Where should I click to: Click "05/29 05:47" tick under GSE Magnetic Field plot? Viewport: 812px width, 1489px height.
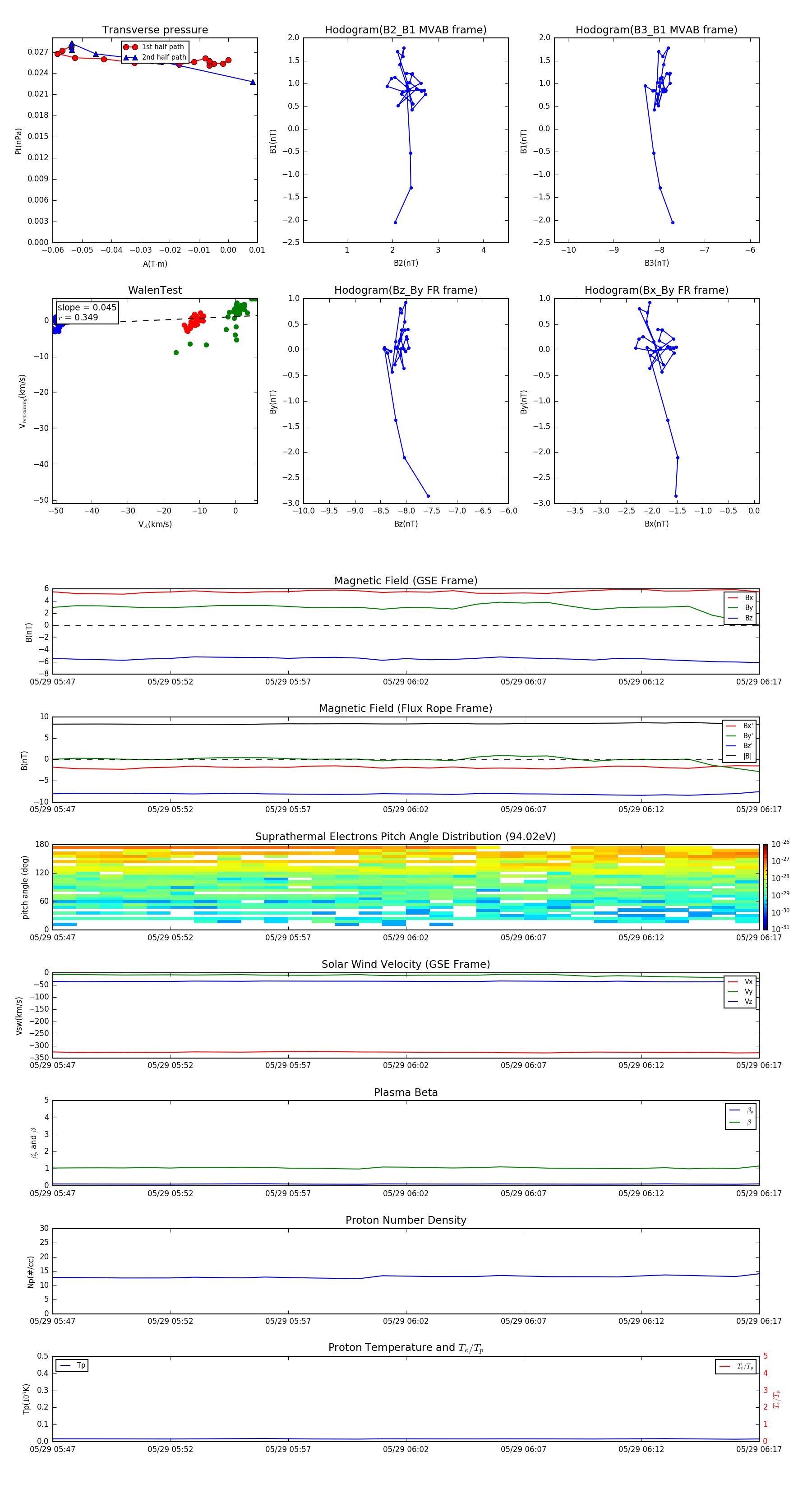coord(53,682)
